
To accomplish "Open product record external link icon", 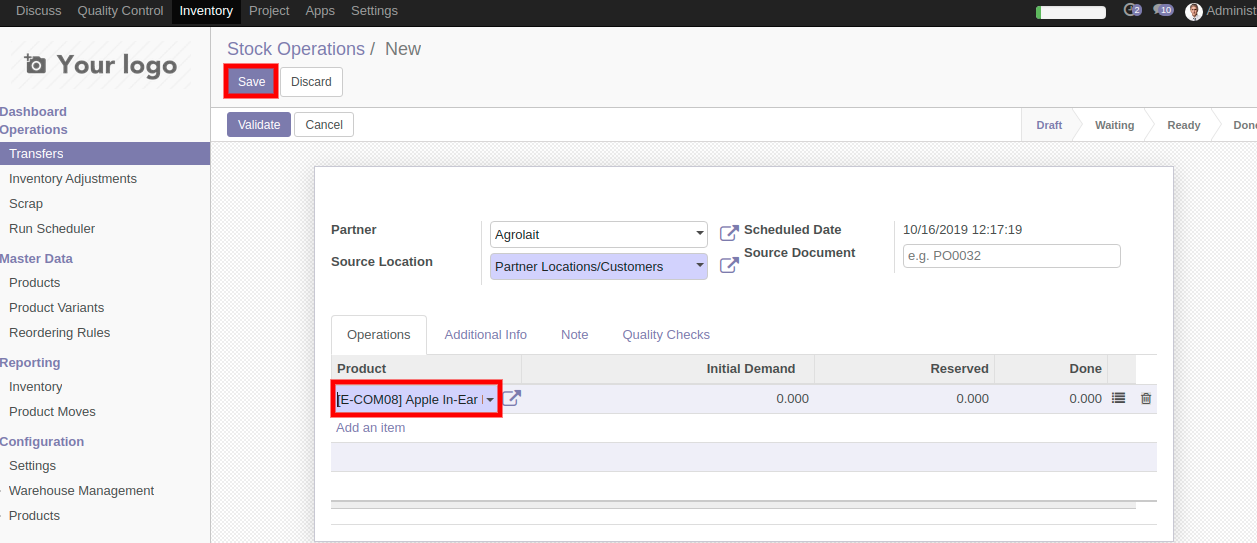I will tap(512, 398).
